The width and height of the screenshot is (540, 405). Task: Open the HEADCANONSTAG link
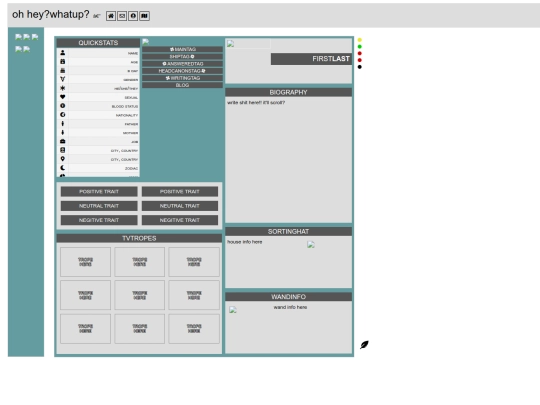pos(183,71)
